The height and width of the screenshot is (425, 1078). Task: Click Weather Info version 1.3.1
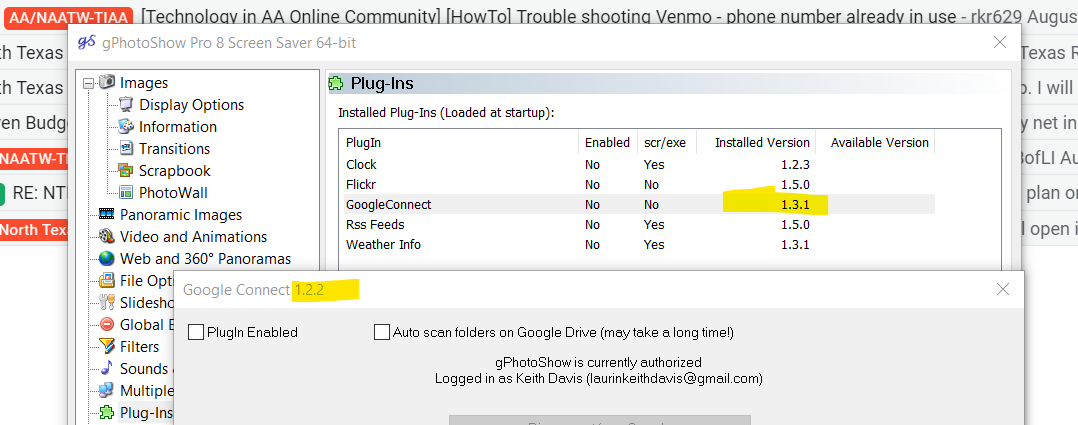pyautogui.click(x=795, y=245)
